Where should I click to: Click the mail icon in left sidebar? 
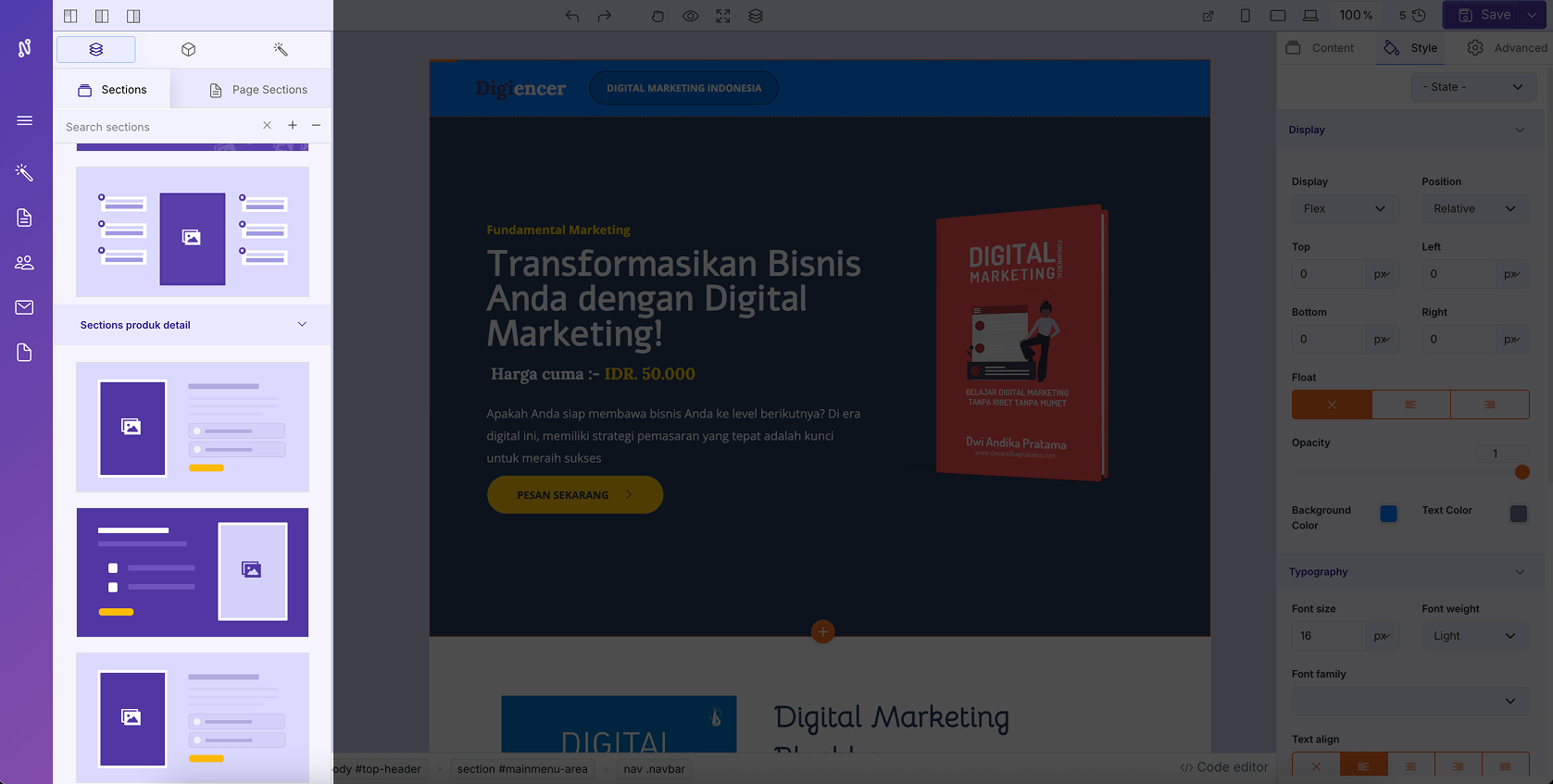(x=24, y=307)
